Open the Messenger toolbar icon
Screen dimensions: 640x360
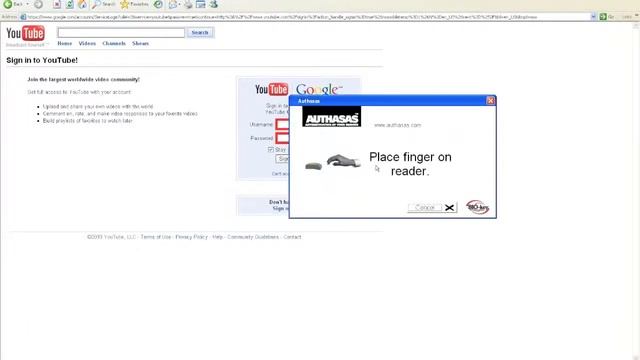tap(213, 4)
